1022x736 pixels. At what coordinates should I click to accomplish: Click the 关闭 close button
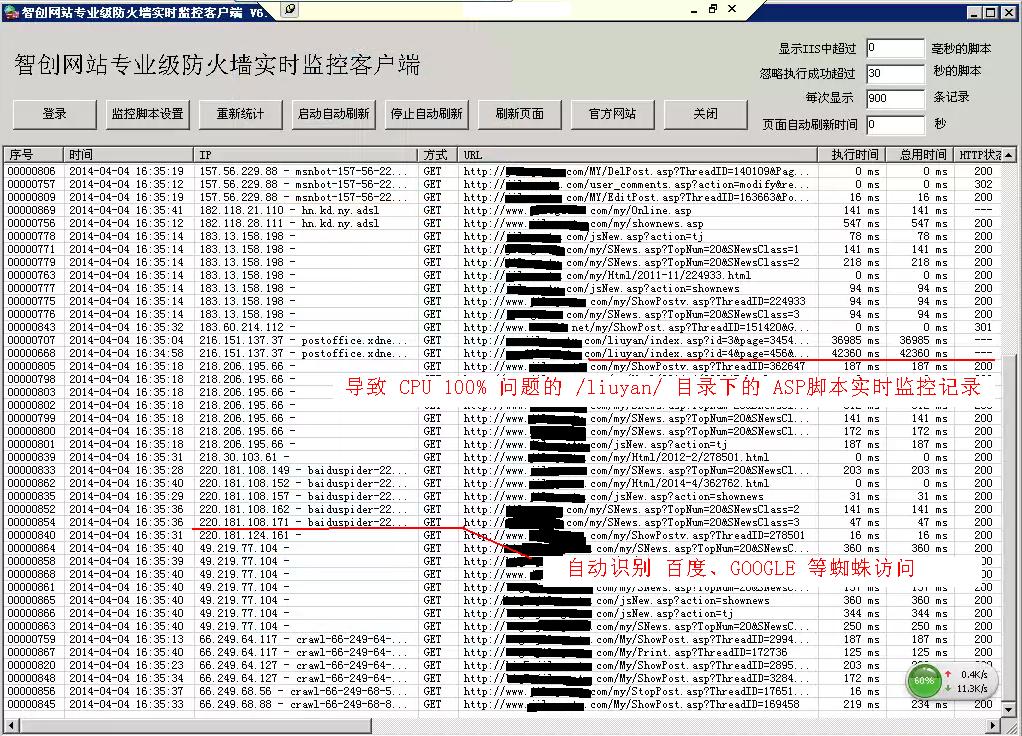tap(705, 114)
